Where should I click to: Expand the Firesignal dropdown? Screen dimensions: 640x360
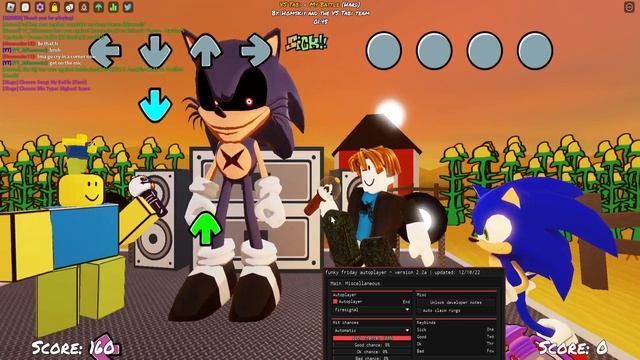click(x=371, y=310)
